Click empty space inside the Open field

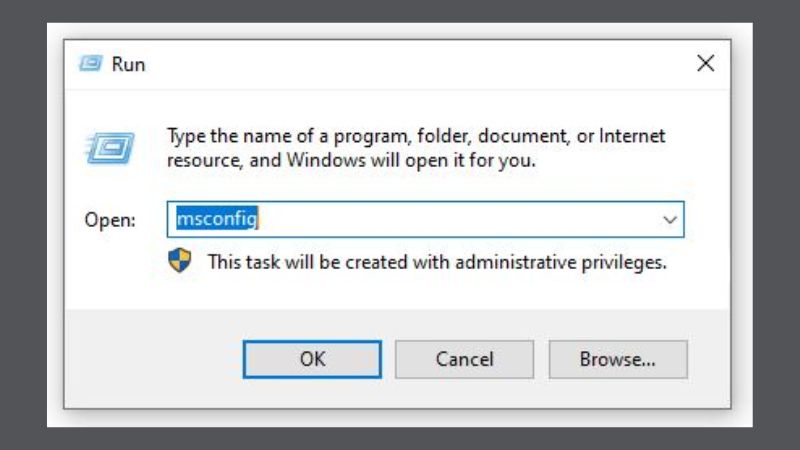450,219
